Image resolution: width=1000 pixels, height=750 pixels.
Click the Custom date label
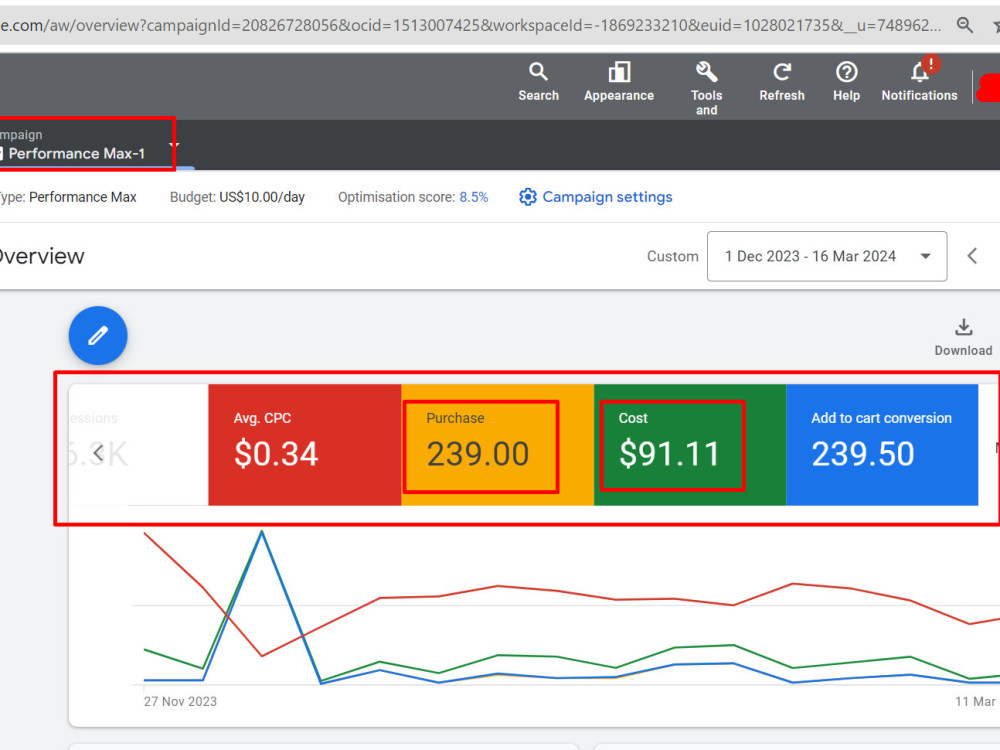[x=672, y=256]
